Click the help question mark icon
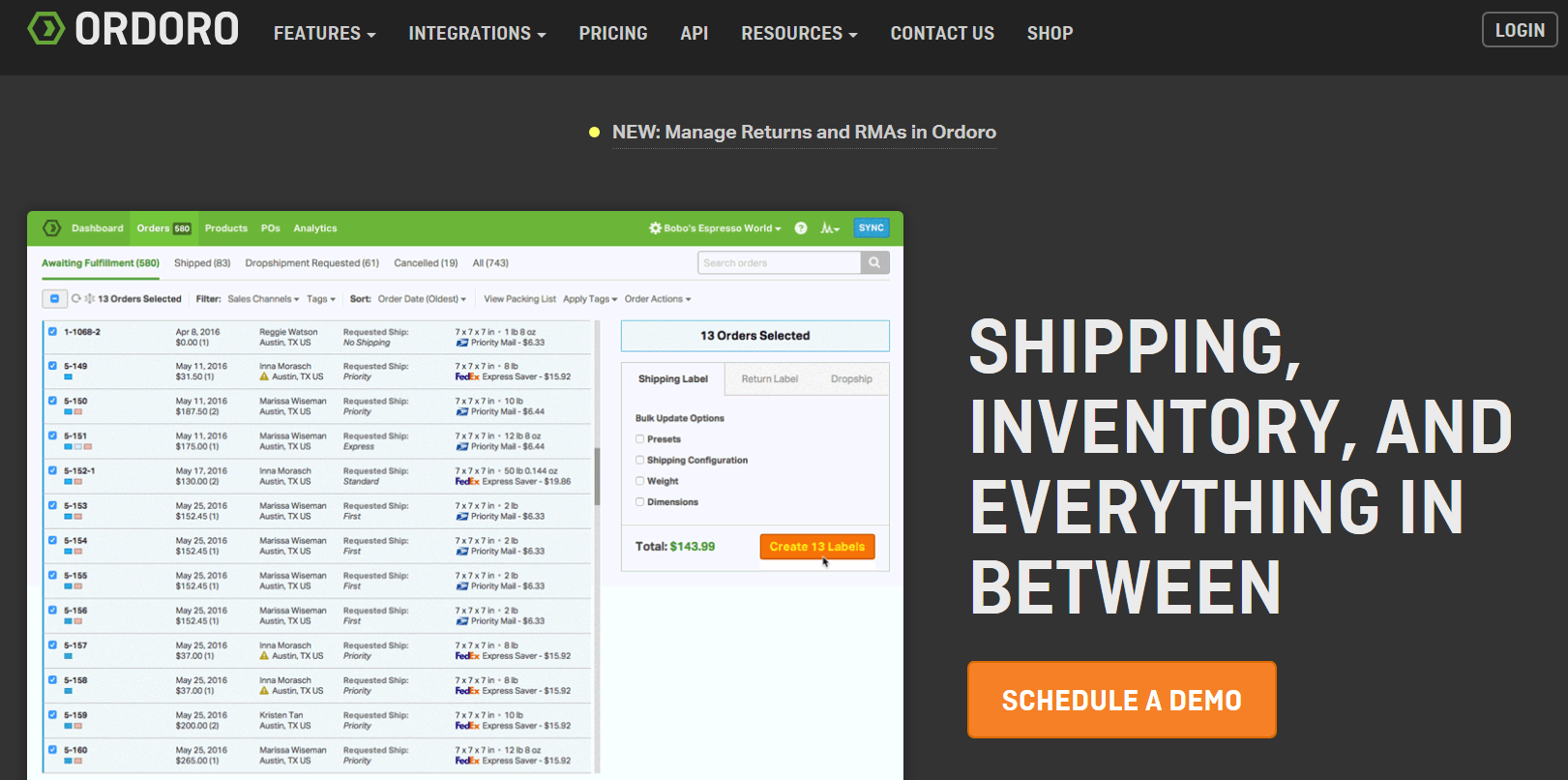The image size is (1568, 780). click(x=801, y=228)
